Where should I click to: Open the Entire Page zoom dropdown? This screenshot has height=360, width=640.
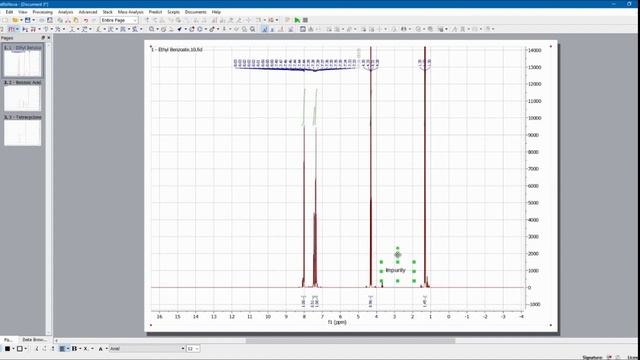(119, 20)
